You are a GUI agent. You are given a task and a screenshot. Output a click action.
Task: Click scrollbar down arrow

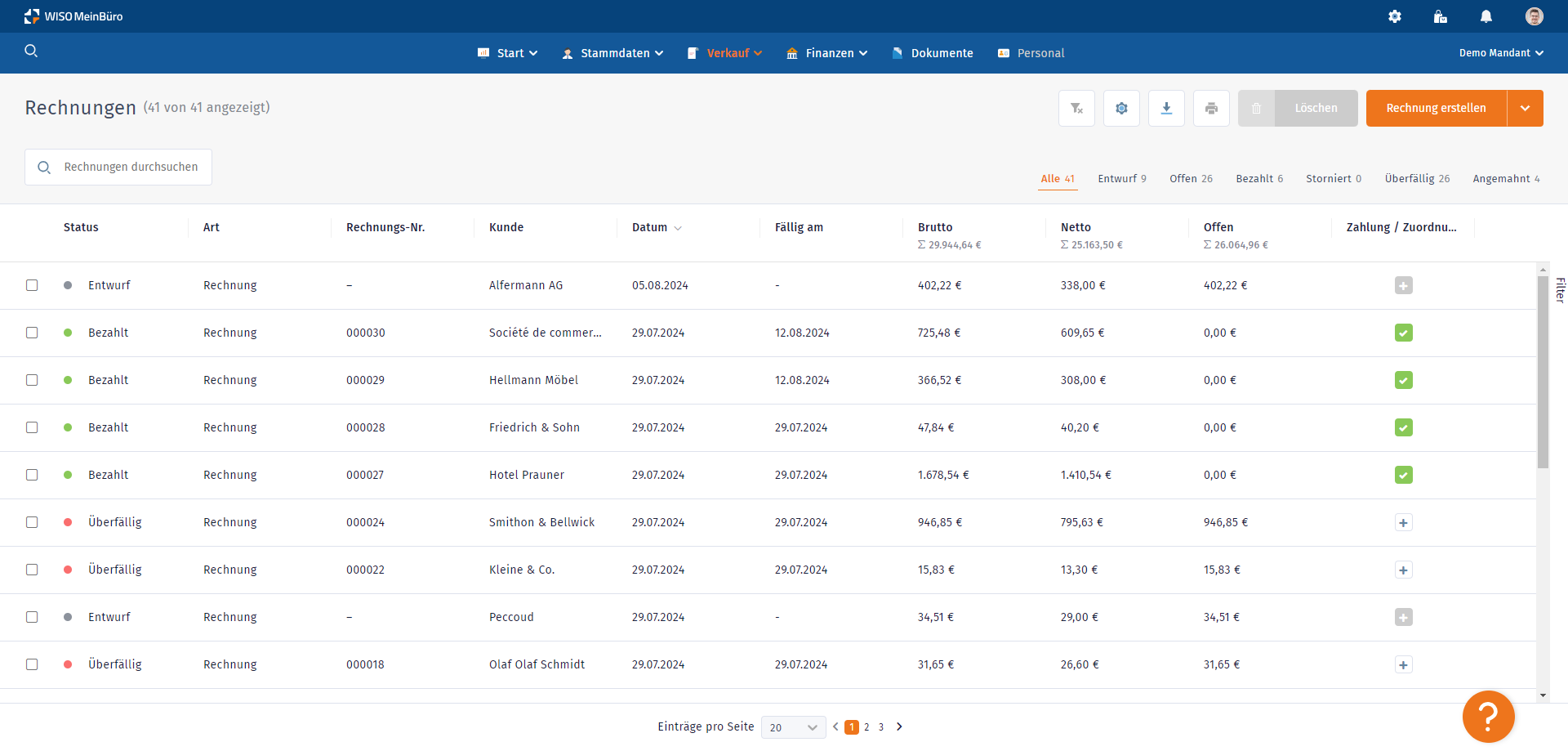tap(1543, 695)
